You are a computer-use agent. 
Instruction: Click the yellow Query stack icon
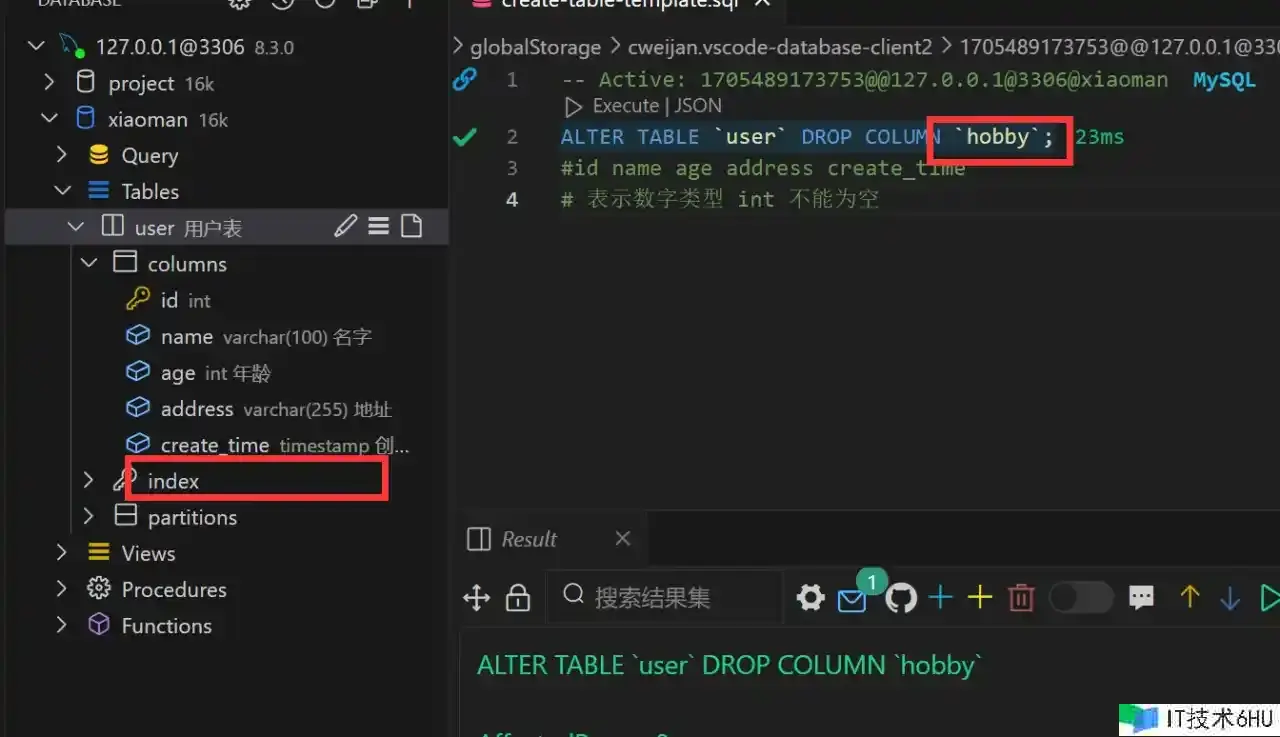coord(99,155)
